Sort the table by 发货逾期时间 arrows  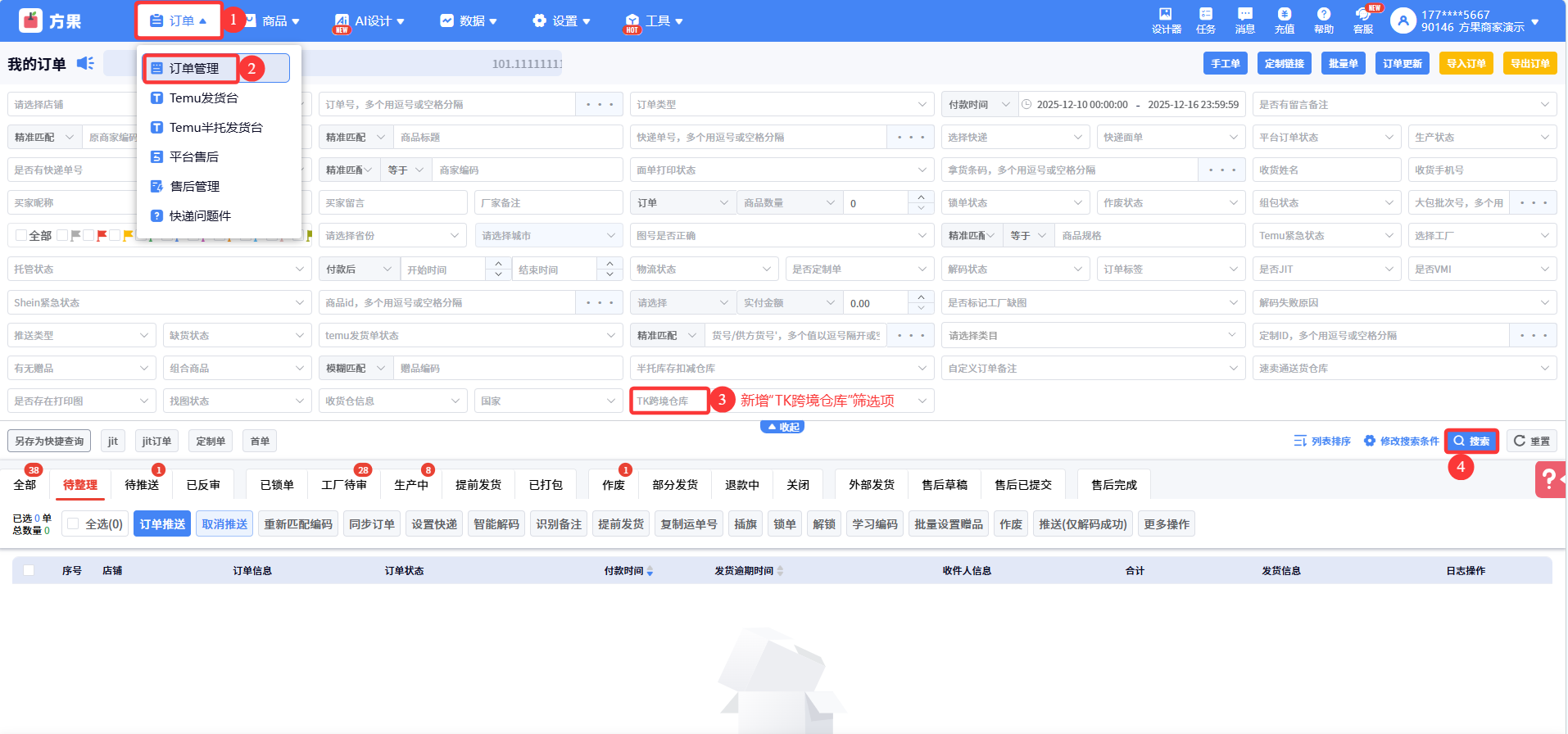coord(780,571)
